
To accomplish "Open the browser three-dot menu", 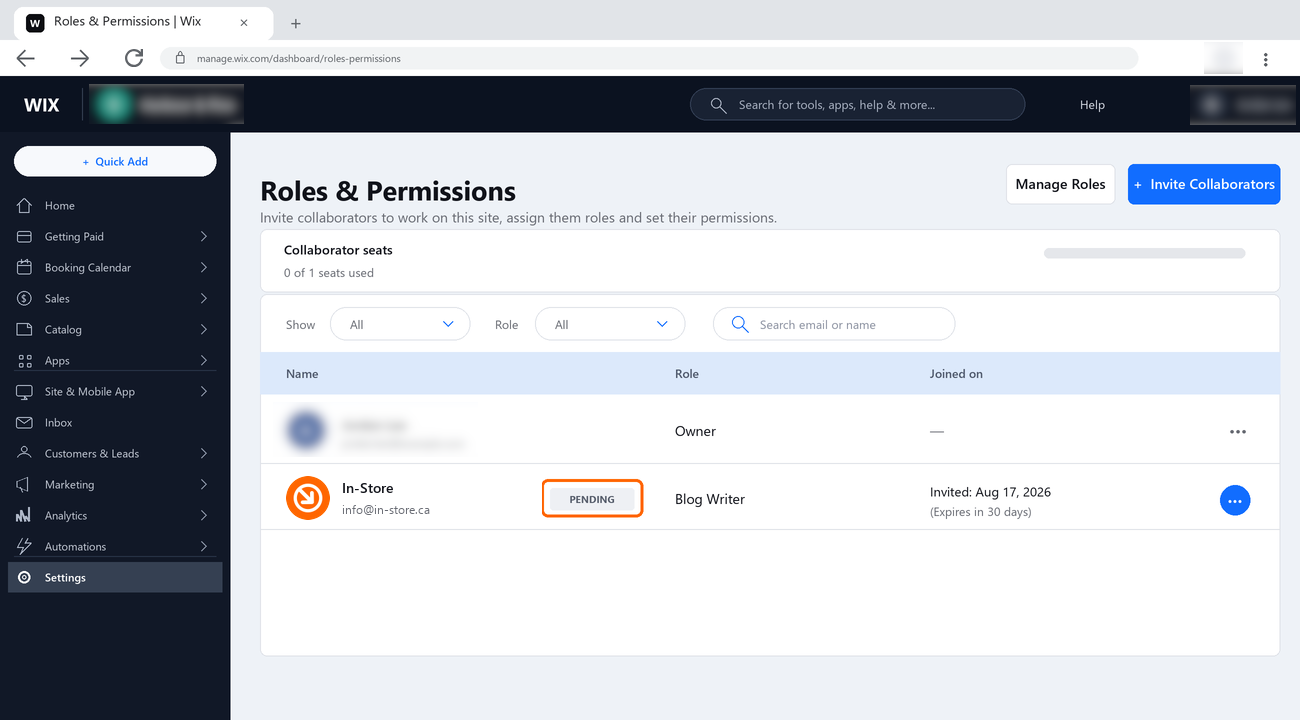I will point(1266,60).
